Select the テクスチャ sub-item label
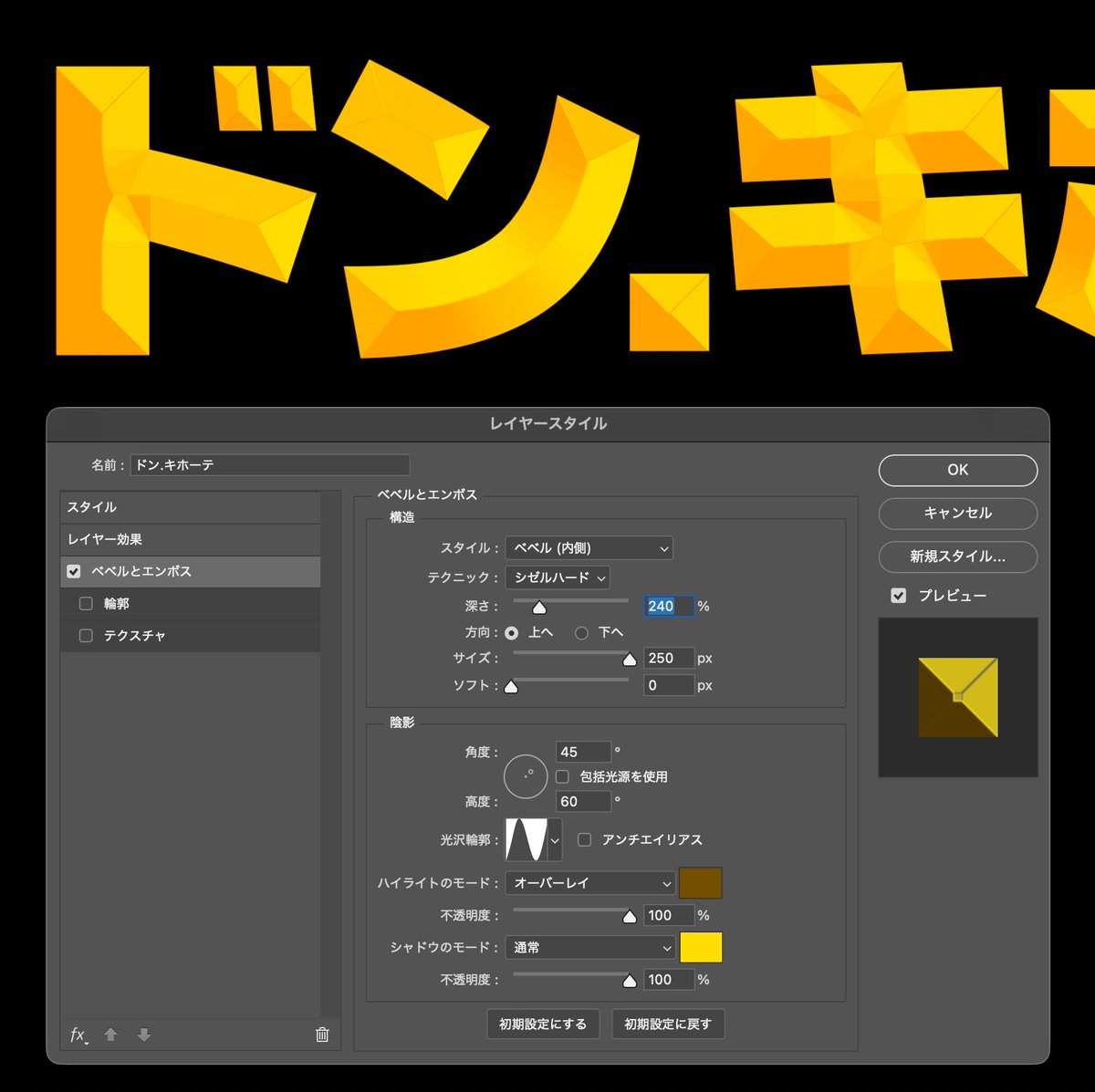The image size is (1095, 1092). [x=135, y=635]
